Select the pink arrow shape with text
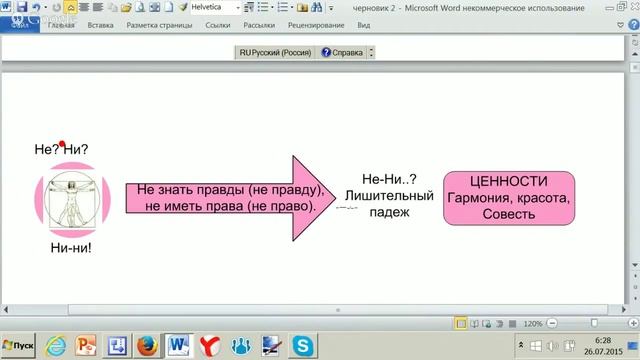 click(231, 198)
